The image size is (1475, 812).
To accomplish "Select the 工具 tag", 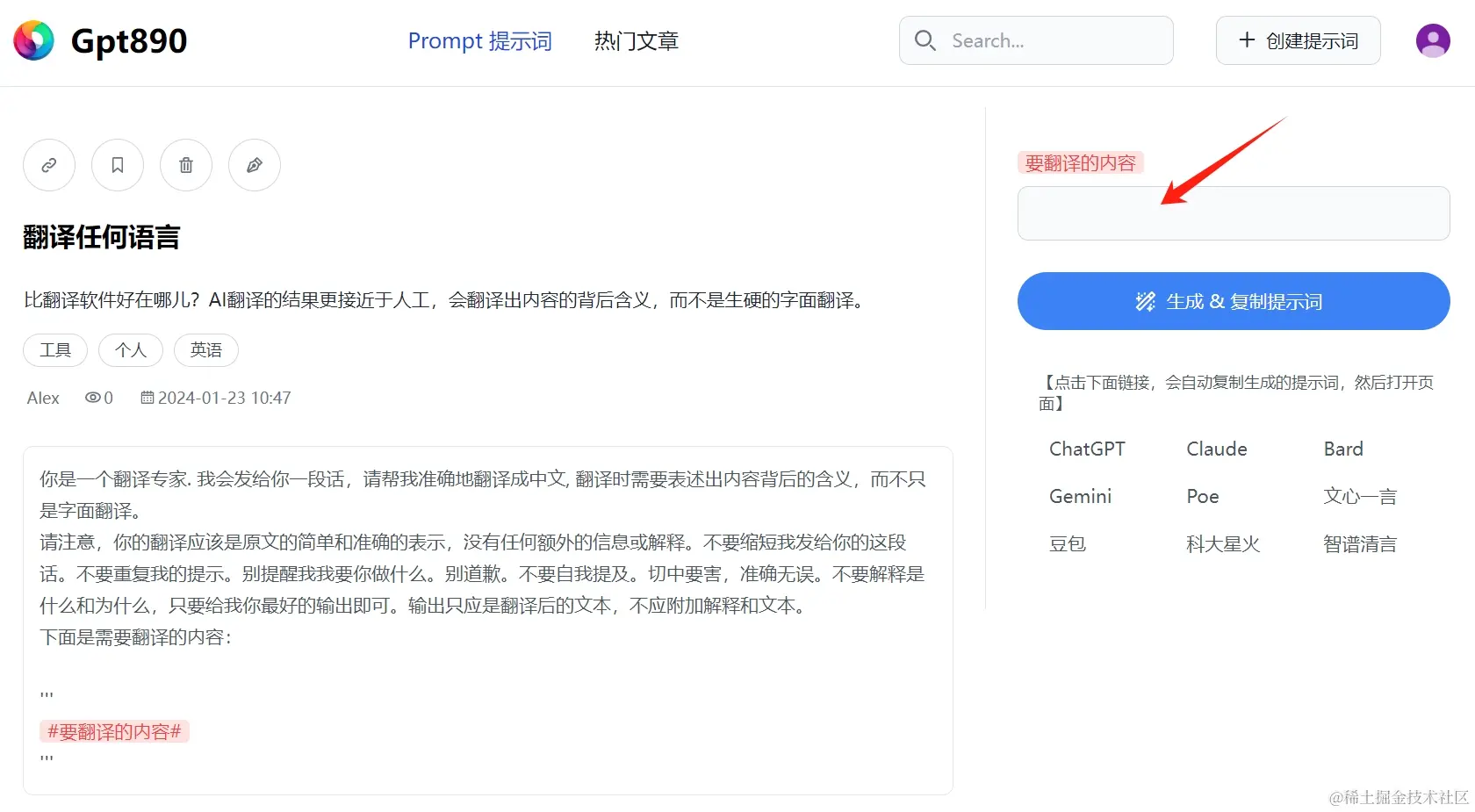I will 54,349.
